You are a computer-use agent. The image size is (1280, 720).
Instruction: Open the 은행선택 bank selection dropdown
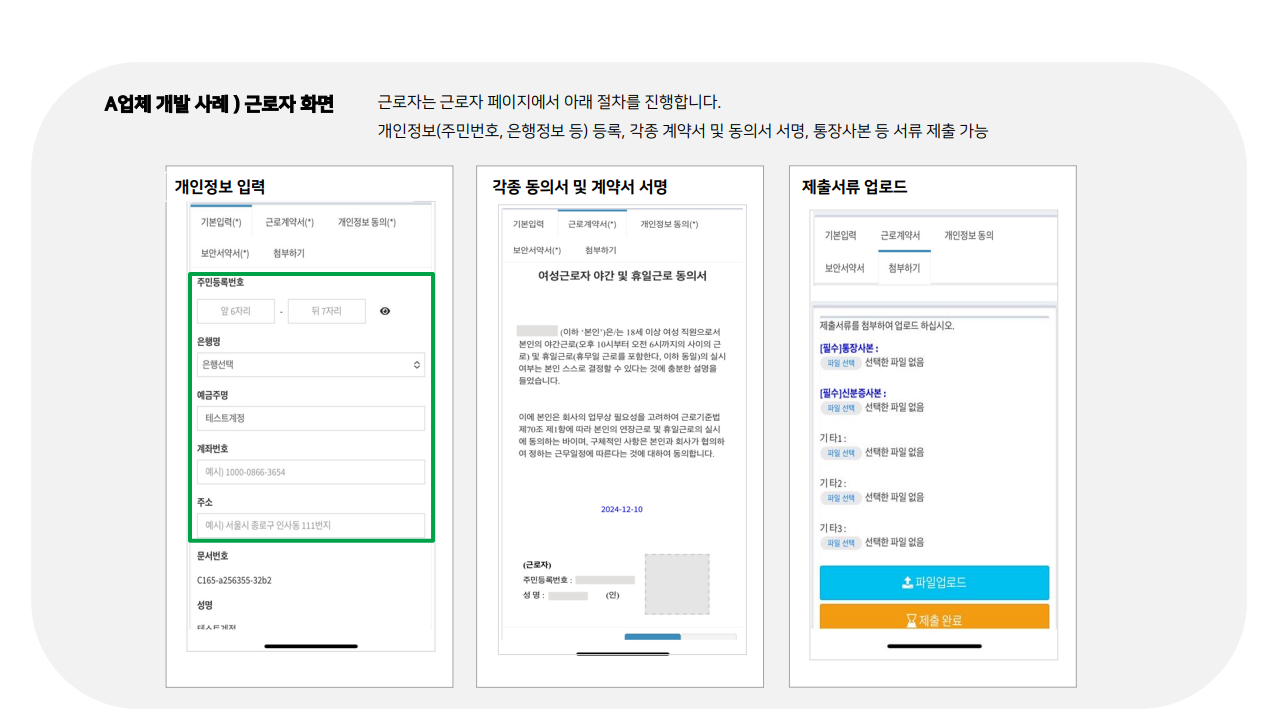tap(311, 366)
